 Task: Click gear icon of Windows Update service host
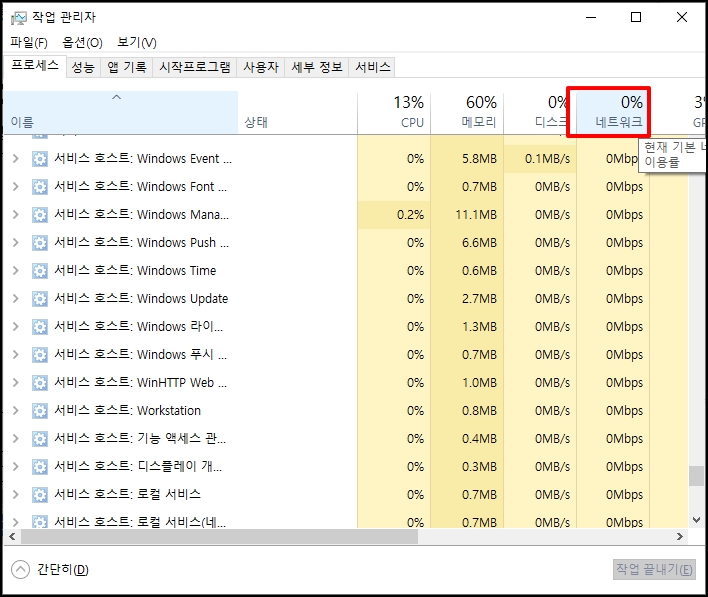pyautogui.click(x=40, y=299)
